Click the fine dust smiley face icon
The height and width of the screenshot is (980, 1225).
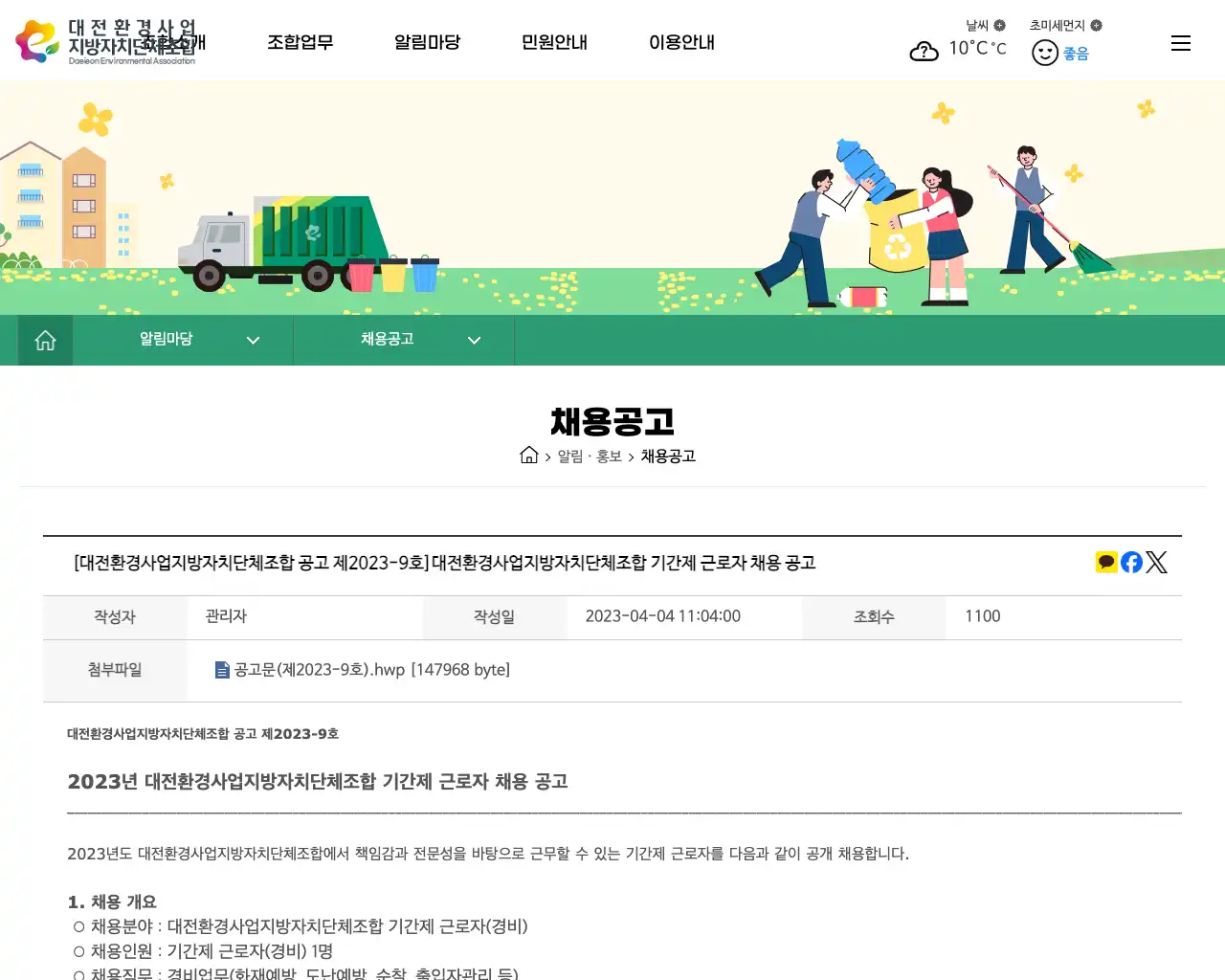[1044, 53]
